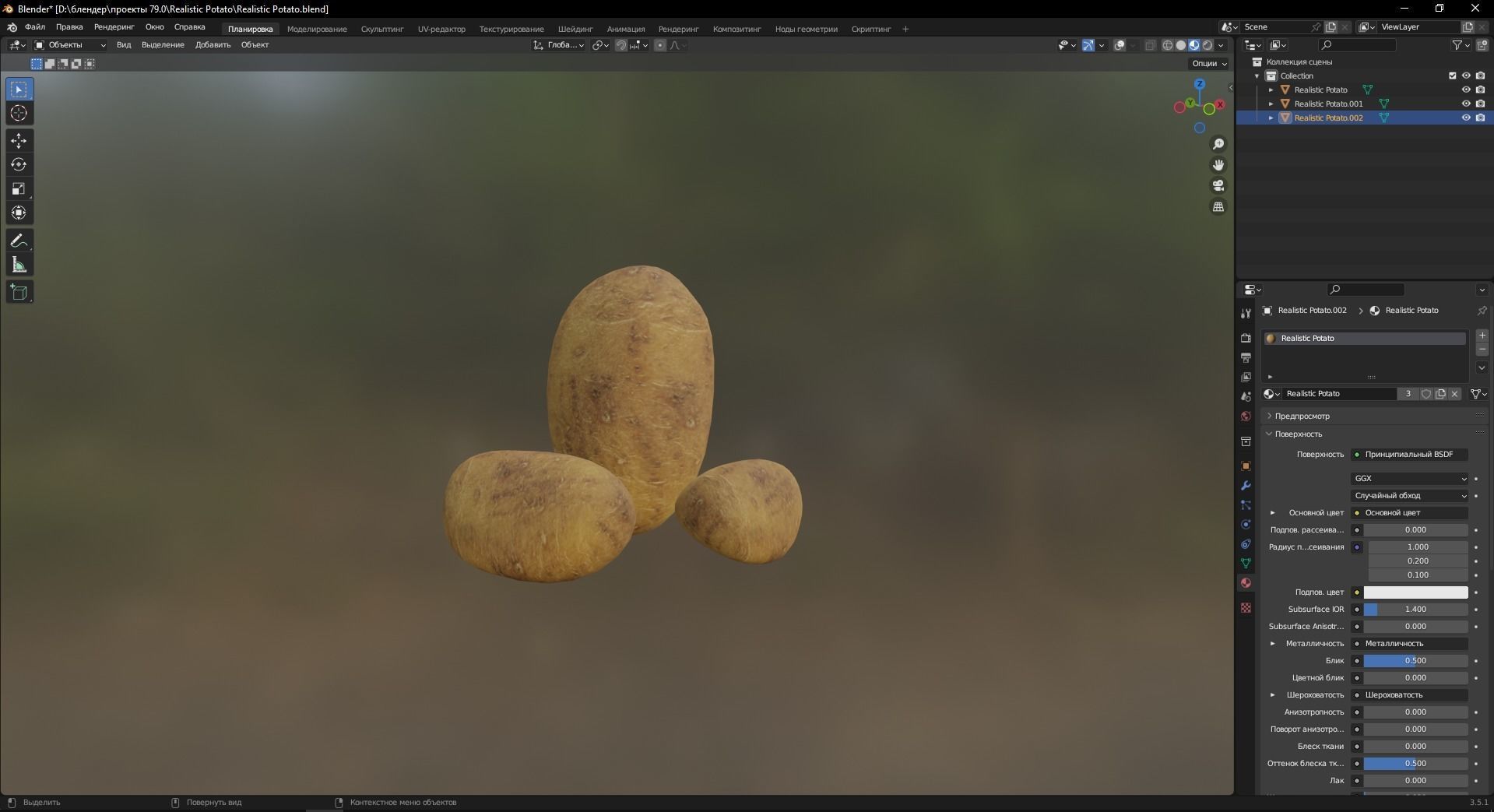Open the Modifier Properties tab (wrench icon)
The image size is (1494, 812).
[1245, 486]
